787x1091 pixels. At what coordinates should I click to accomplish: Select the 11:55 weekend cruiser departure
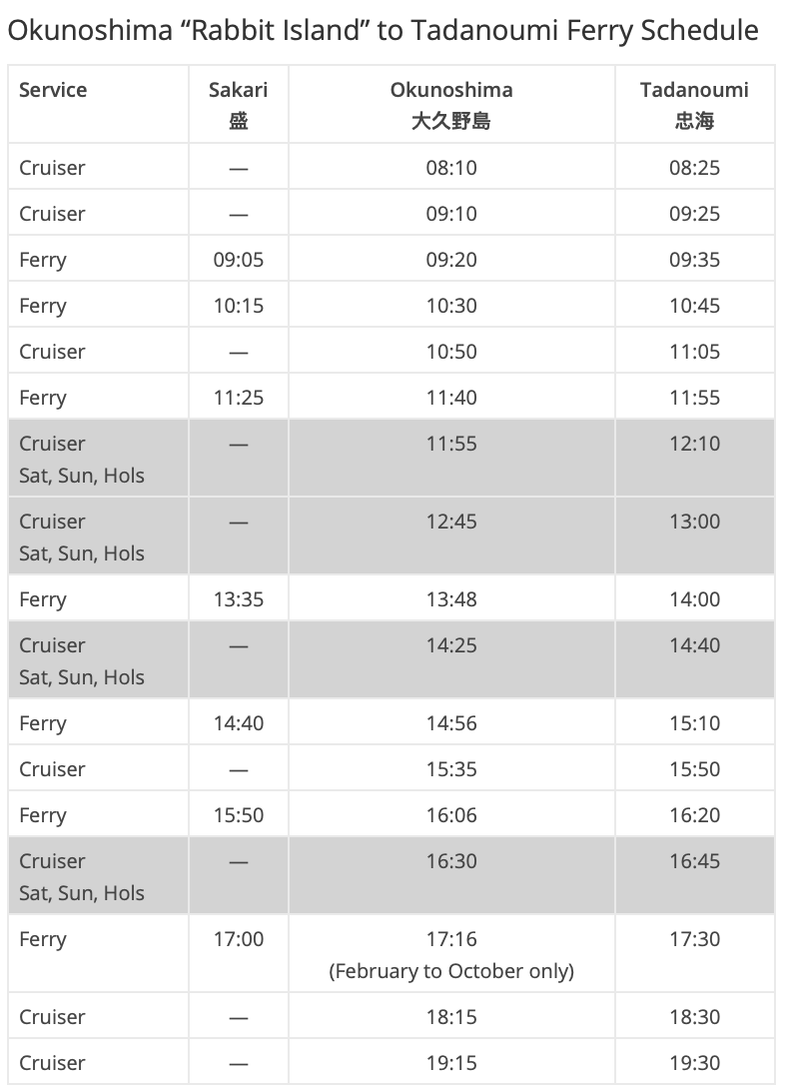click(452, 443)
